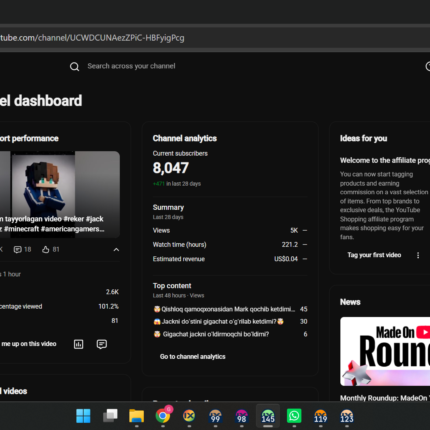Open the three-dot menu in Ideas for you

(x=418, y=255)
